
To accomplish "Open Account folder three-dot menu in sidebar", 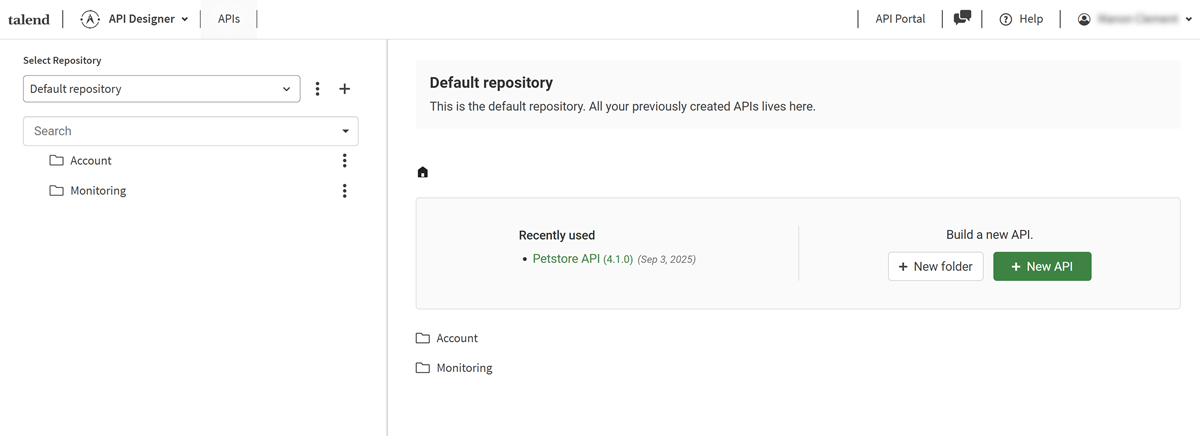I will coord(345,161).
